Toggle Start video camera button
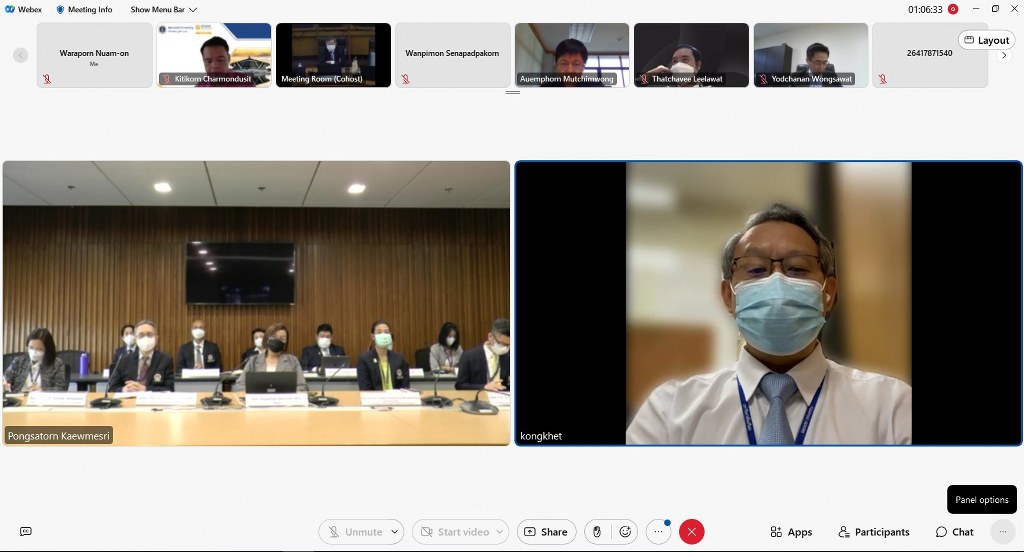This screenshot has height=552, width=1024. point(454,532)
